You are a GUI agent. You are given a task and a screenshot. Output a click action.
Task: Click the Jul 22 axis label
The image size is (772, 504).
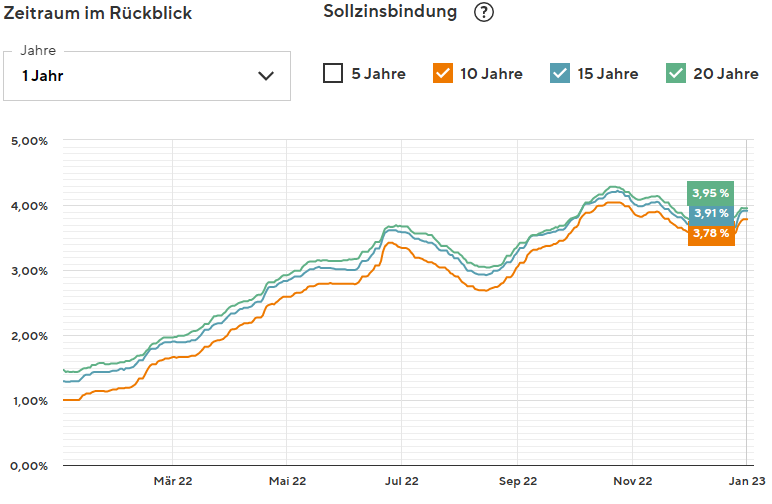click(x=402, y=482)
